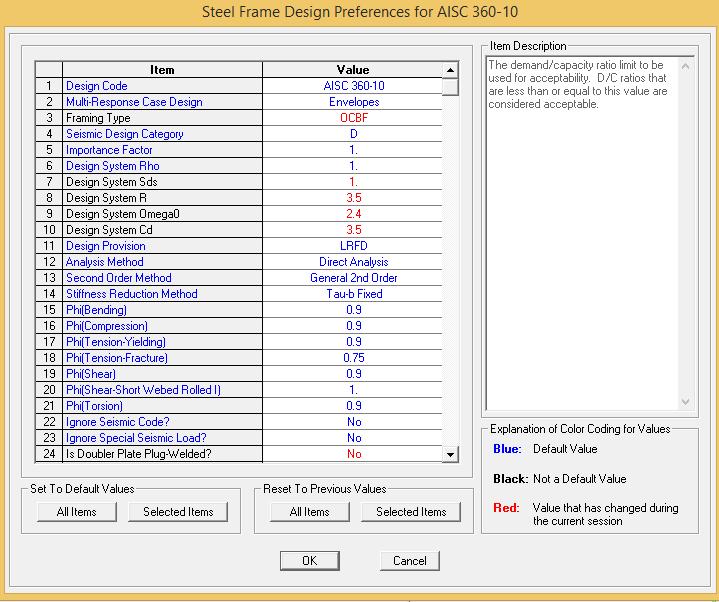The image size is (719, 602).
Task: Edit the Phi(Torsion) value
Action: [x=354, y=406]
